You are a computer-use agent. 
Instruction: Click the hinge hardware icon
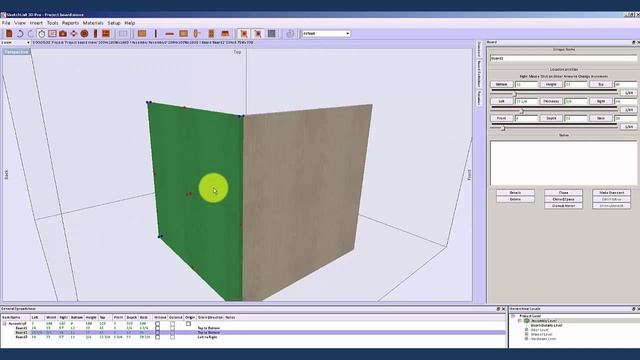coord(197,34)
